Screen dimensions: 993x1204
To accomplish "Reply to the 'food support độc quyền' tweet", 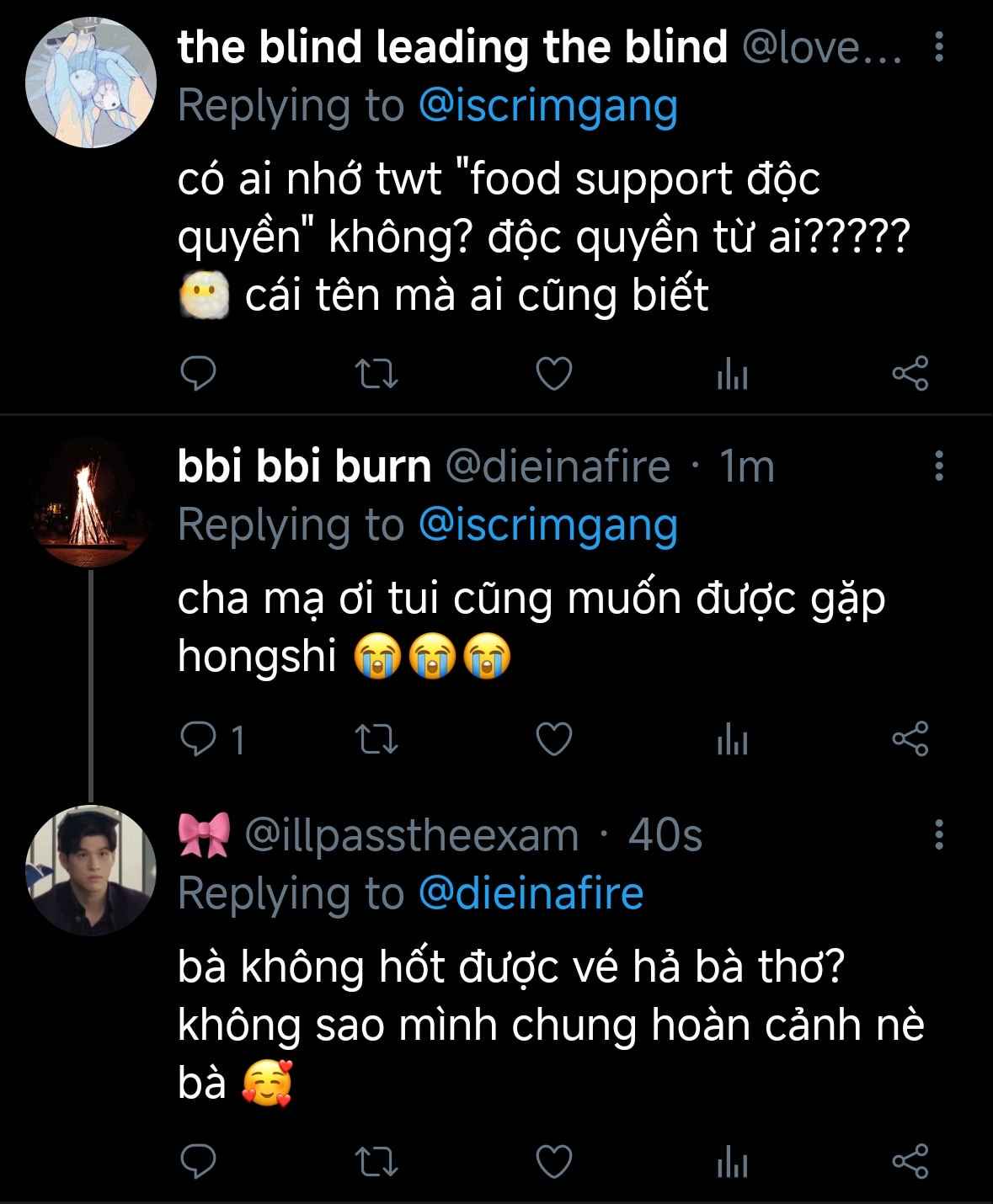I will click(200, 374).
